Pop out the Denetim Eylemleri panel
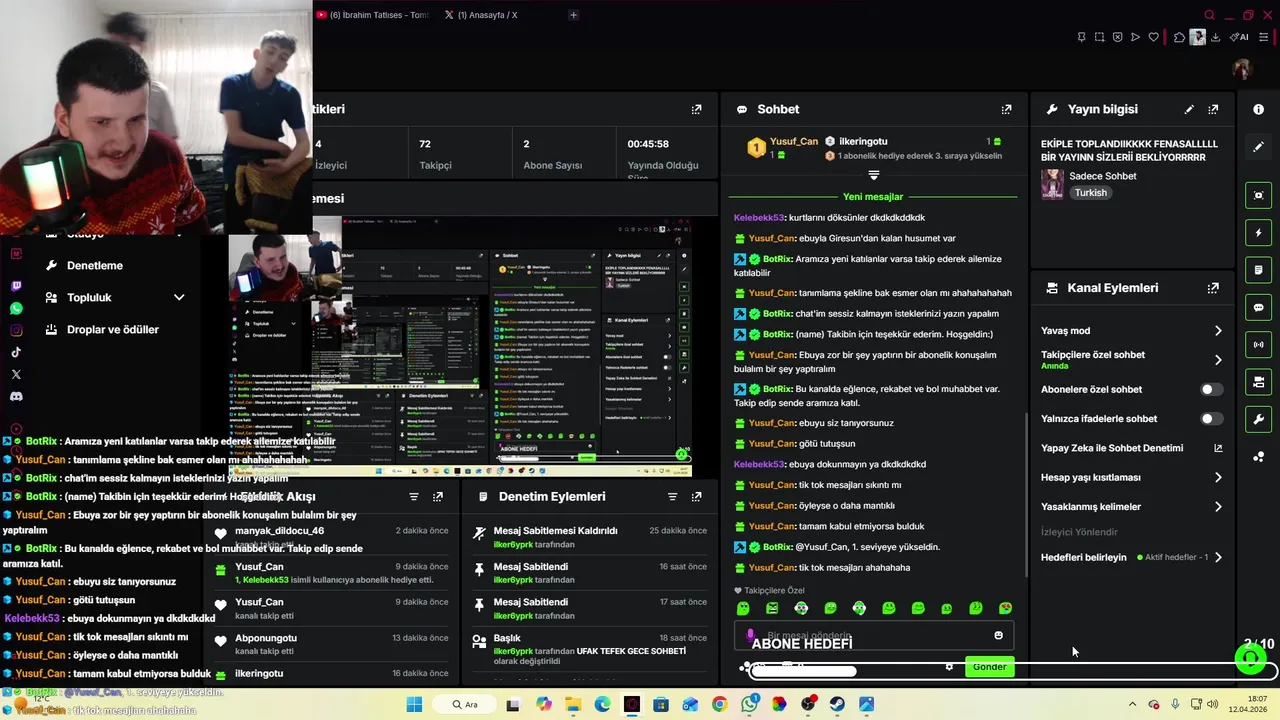The image size is (1280, 720). click(696, 496)
